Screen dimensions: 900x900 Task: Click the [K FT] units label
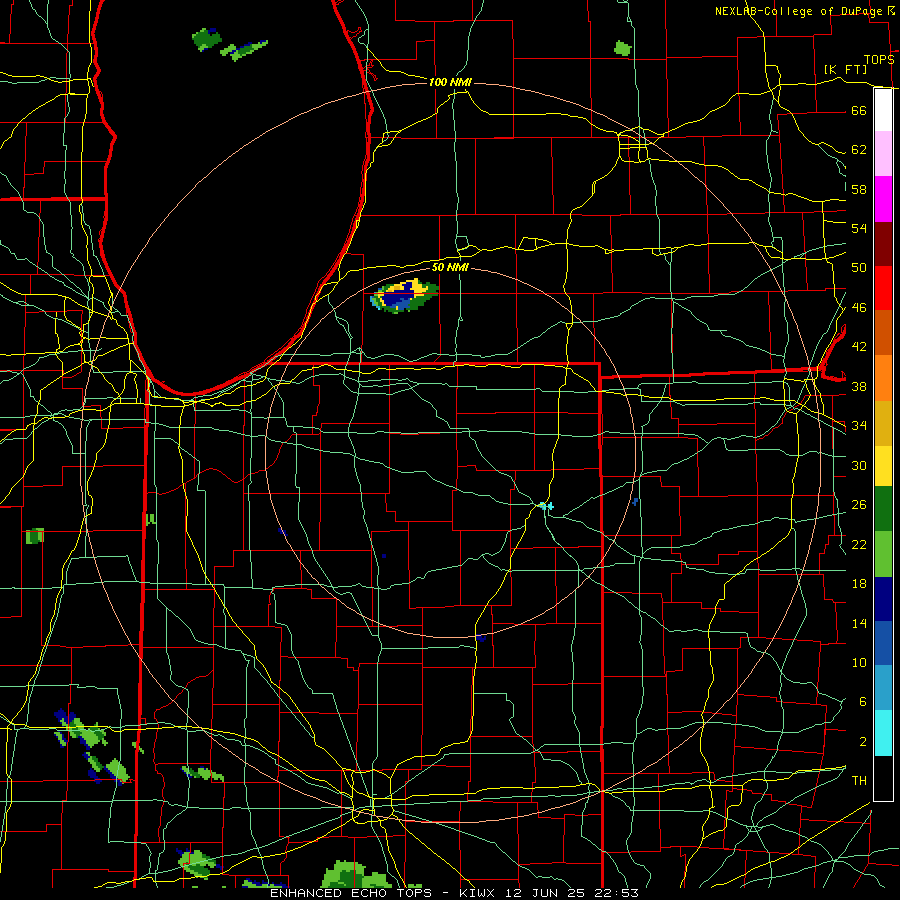[x=845, y=70]
